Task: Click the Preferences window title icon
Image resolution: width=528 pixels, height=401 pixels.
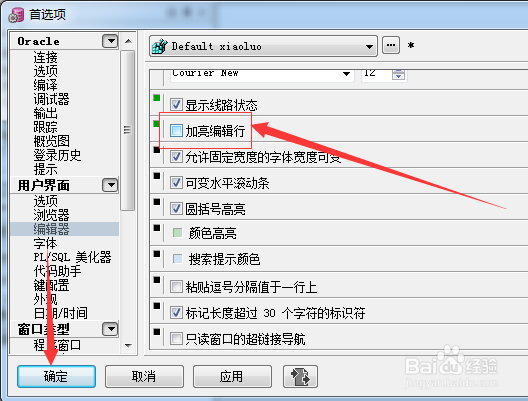Action: (16, 14)
